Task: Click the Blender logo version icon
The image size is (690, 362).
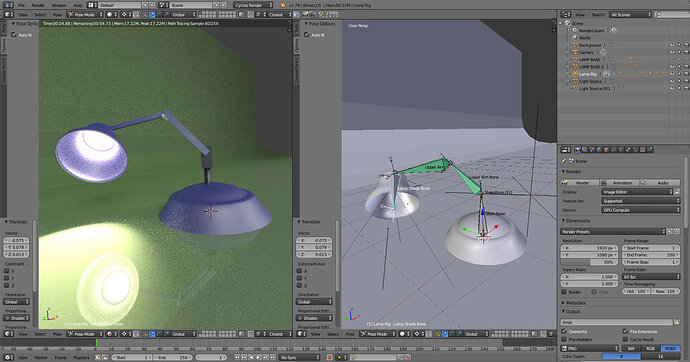Action: coord(283,5)
